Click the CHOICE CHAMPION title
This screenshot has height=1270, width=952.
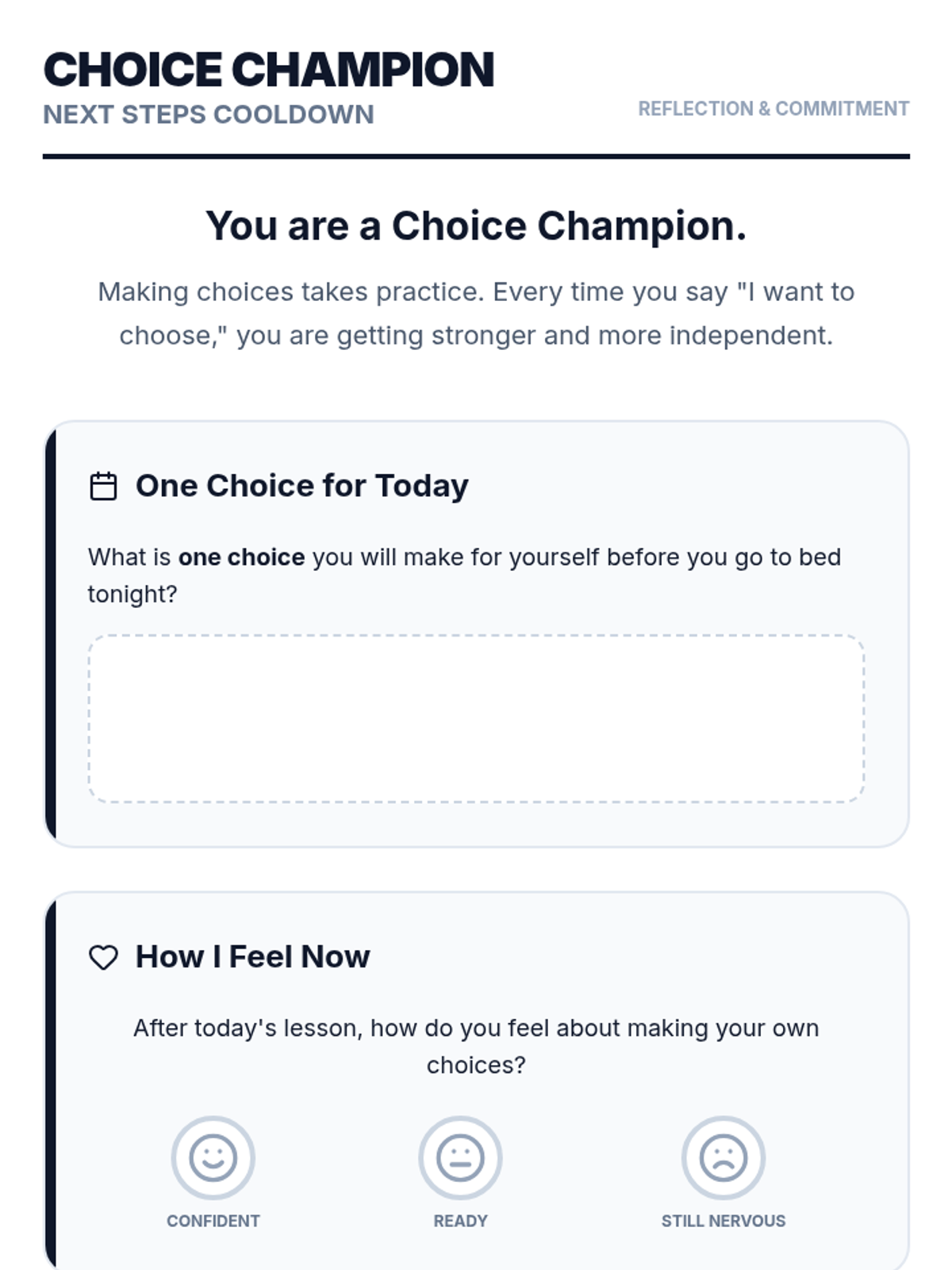(x=269, y=70)
